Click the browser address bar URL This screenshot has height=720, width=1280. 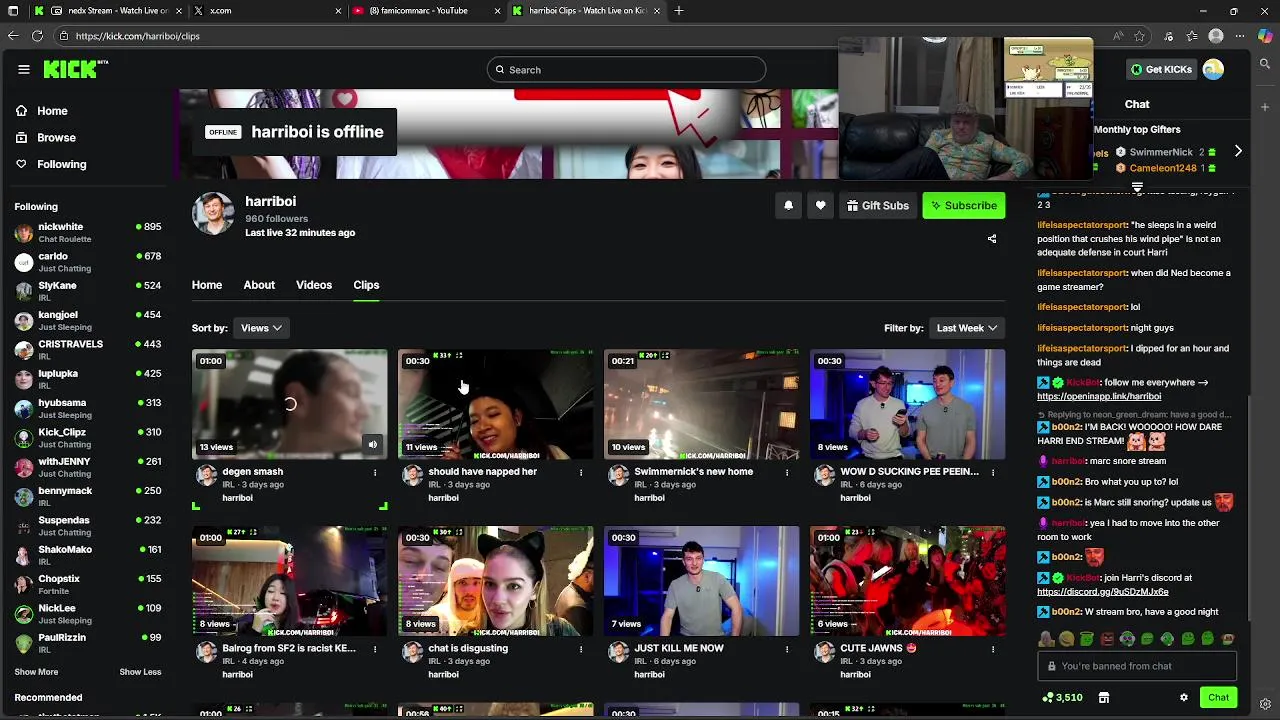[137, 36]
